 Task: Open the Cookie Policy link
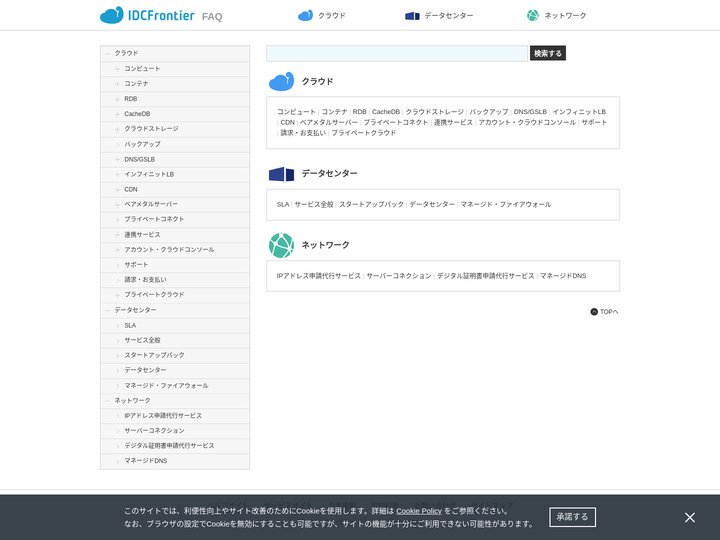419,511
